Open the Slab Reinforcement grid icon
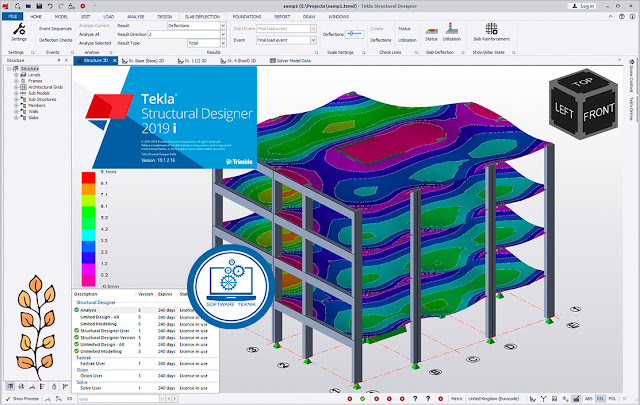This screenshot has height=405, width=640. pyautogui.click(x=491, y=29)
